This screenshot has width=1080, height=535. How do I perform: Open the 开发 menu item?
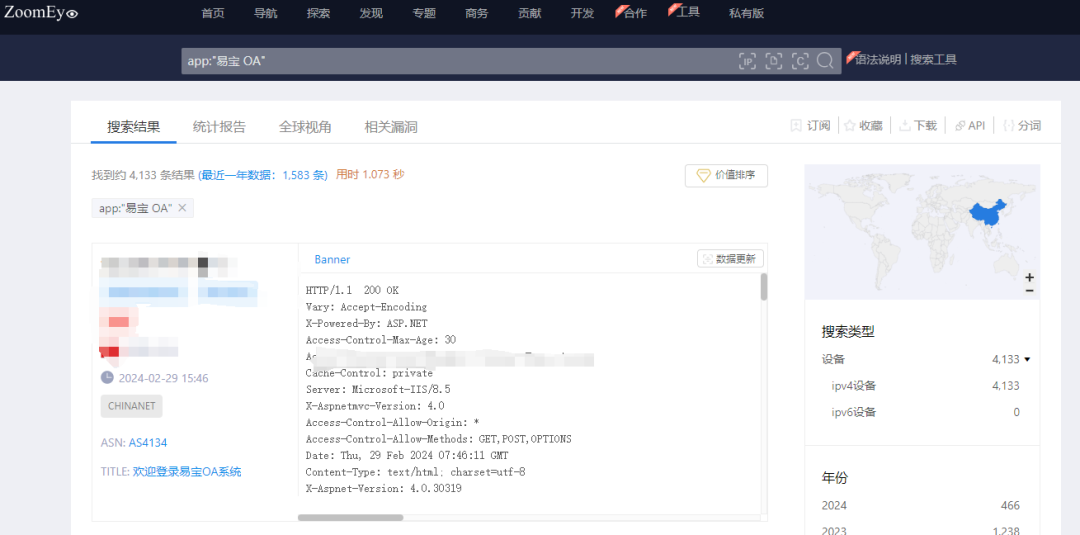pyautogui.click(x=582, y=13)
